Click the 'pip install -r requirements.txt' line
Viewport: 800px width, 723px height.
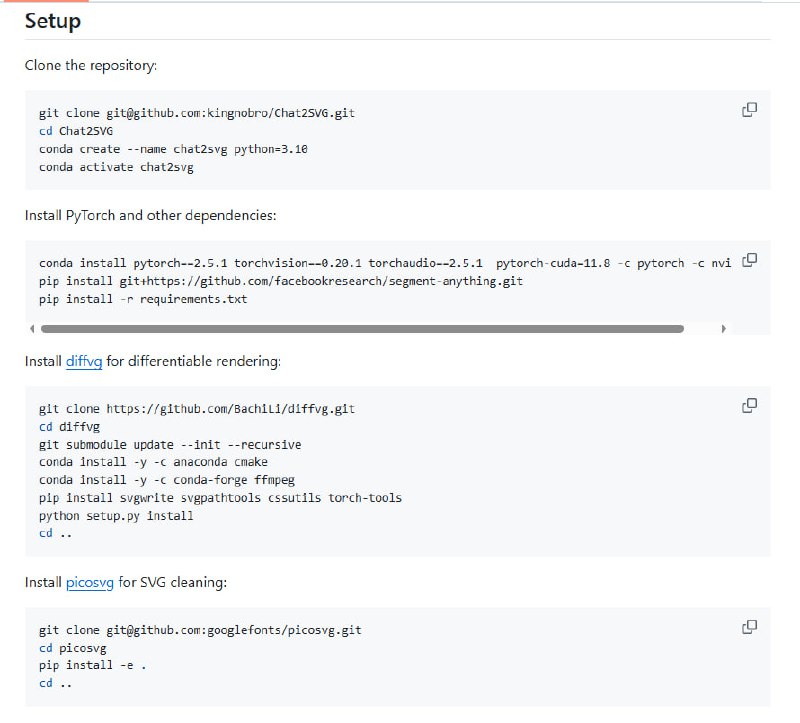click(x=143, y=299)
